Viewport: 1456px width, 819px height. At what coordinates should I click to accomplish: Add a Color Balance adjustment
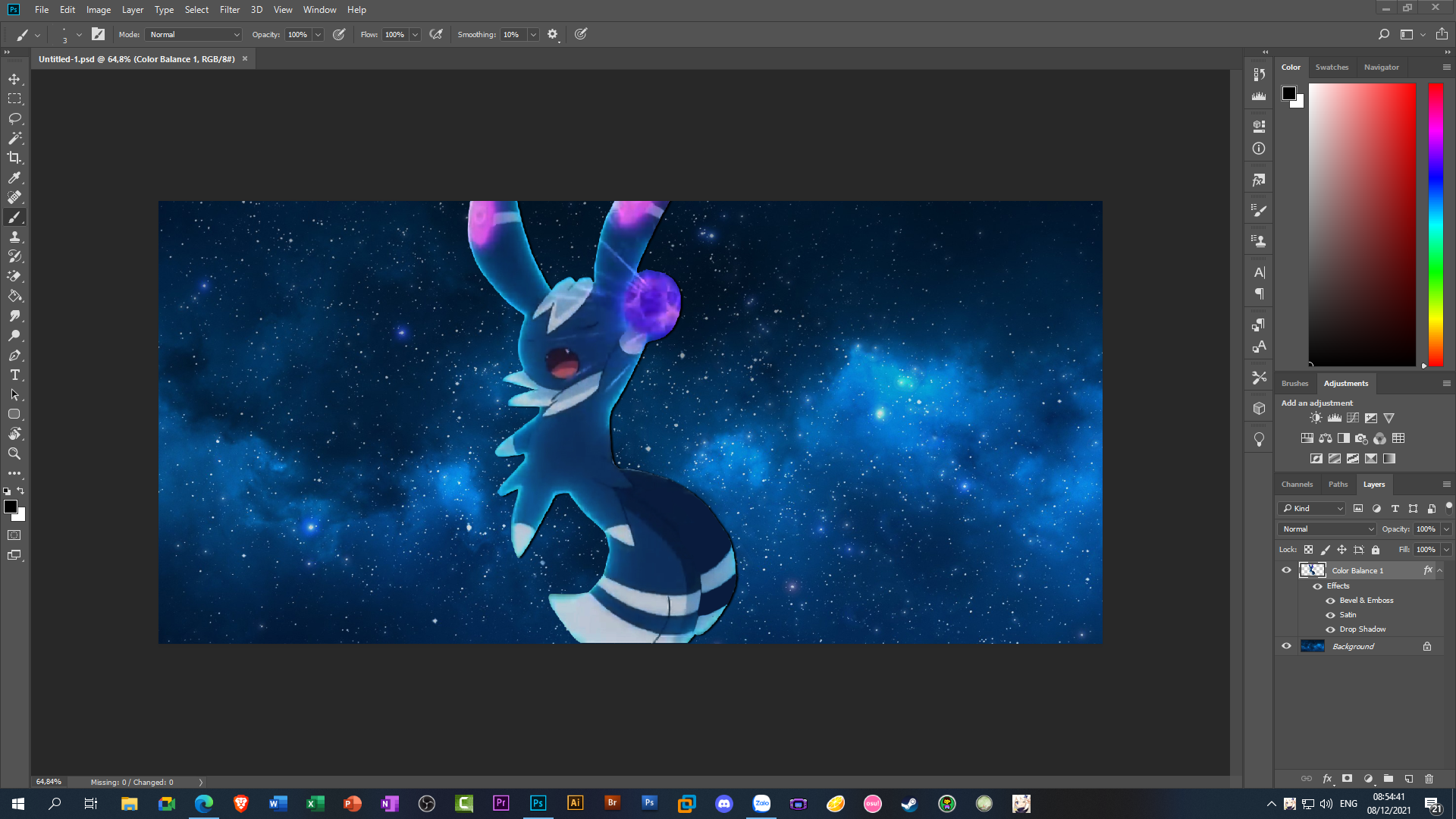[x=1326, y=438]
